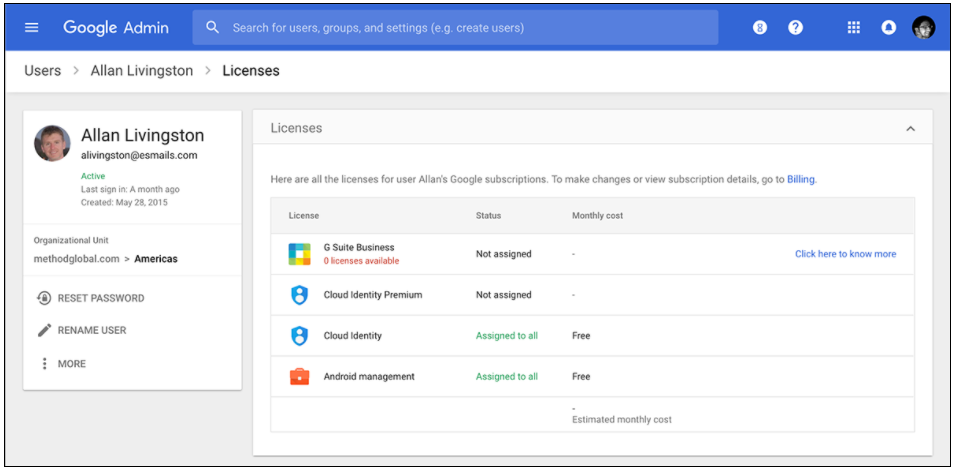Click the G Suite Business license icon
The width and height of the screenshot is (953, 468).
pos(299,254)
